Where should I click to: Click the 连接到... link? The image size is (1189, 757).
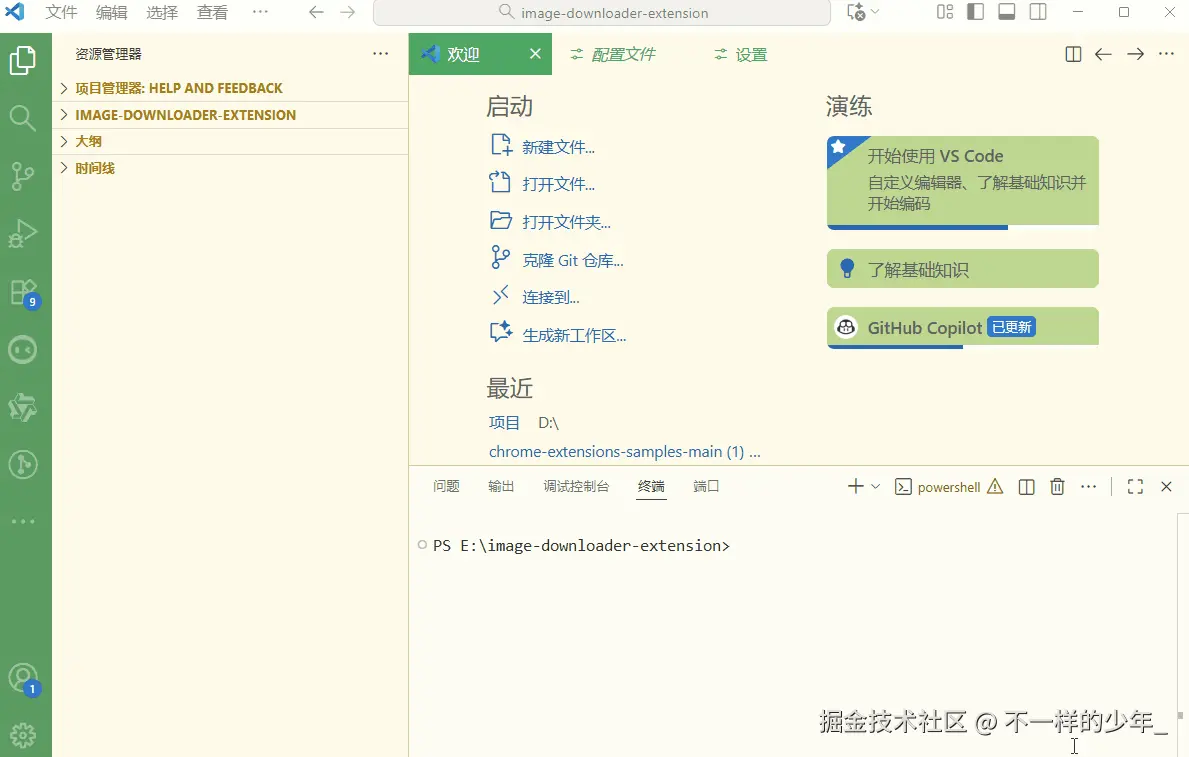pyautogui.click(x=551, y=297)
